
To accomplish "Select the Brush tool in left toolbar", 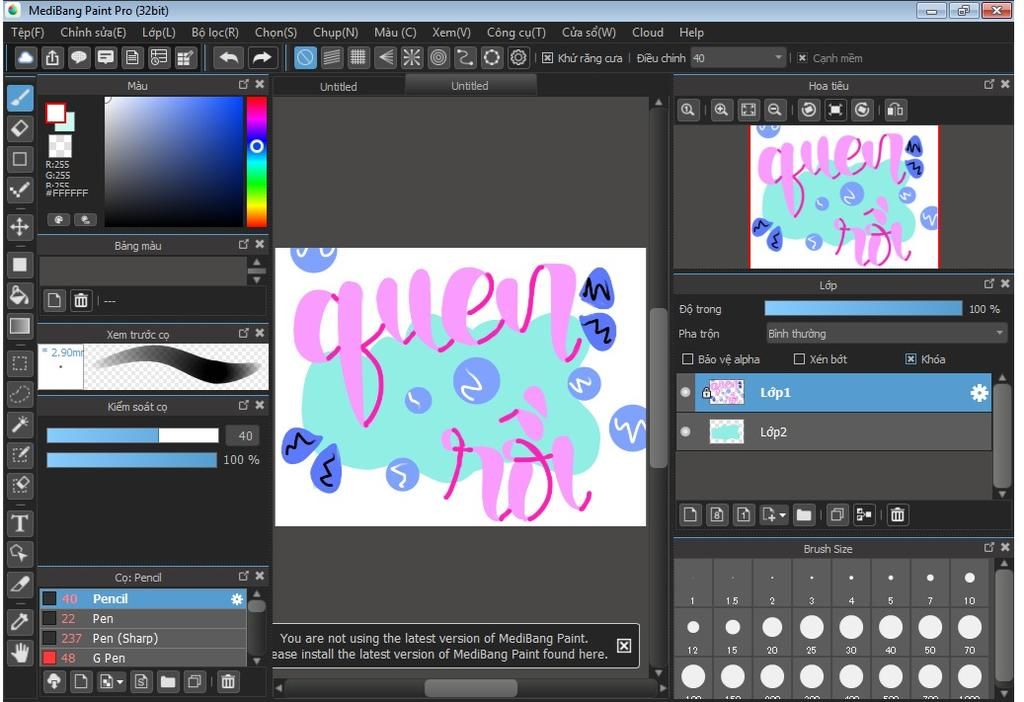I will [20, 98].
